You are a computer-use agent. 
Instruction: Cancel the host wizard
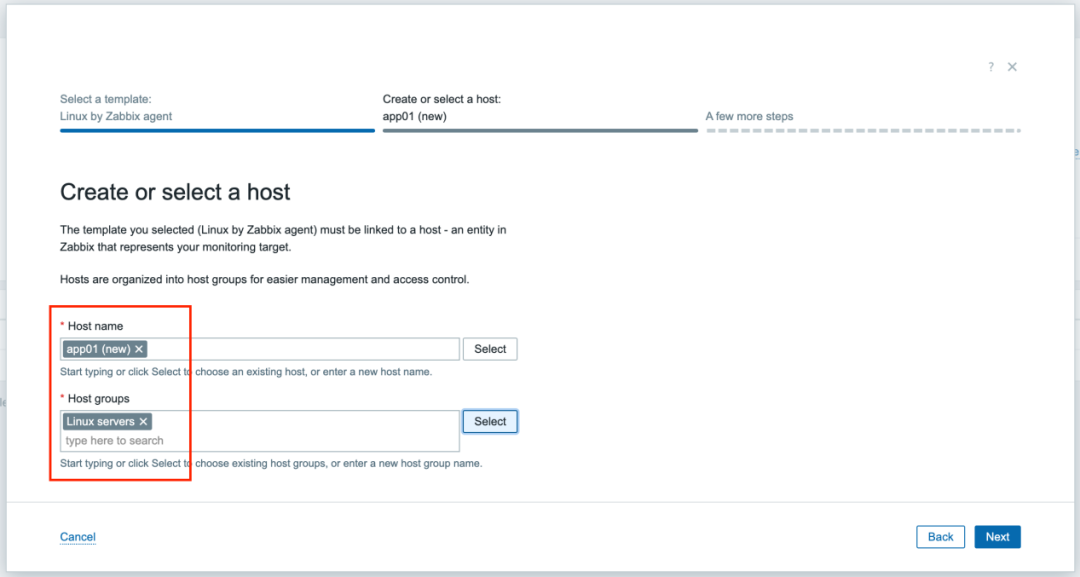pos(78,537)
